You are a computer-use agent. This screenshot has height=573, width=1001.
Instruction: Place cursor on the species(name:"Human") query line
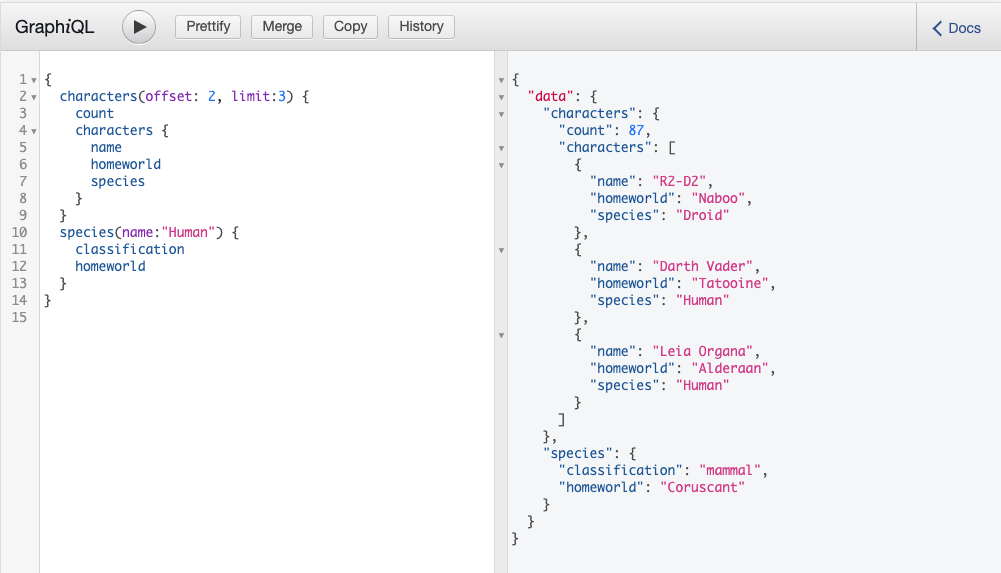[x=150, y=232]
